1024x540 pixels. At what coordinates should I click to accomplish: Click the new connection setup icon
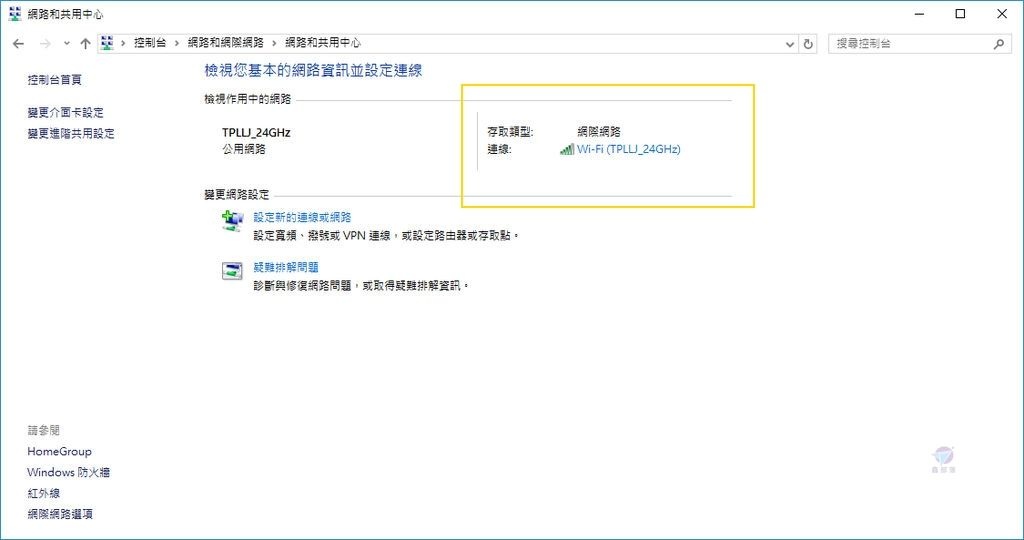(232, 221)
